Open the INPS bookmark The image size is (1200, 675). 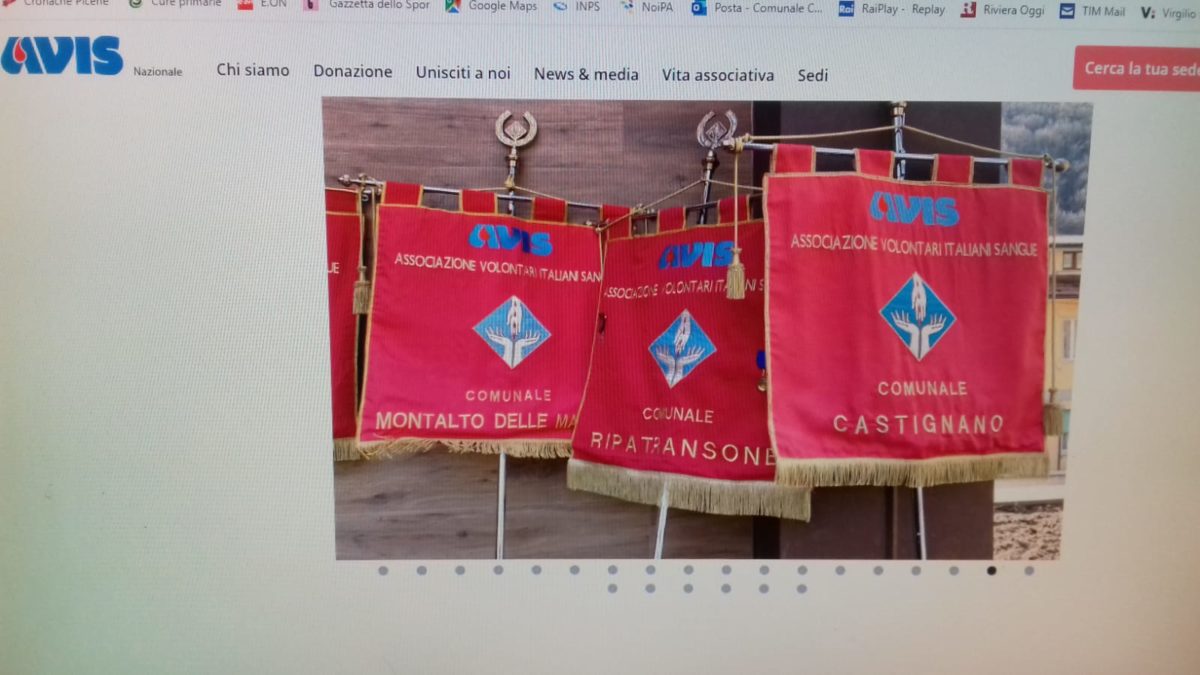(x=576, y=7)
